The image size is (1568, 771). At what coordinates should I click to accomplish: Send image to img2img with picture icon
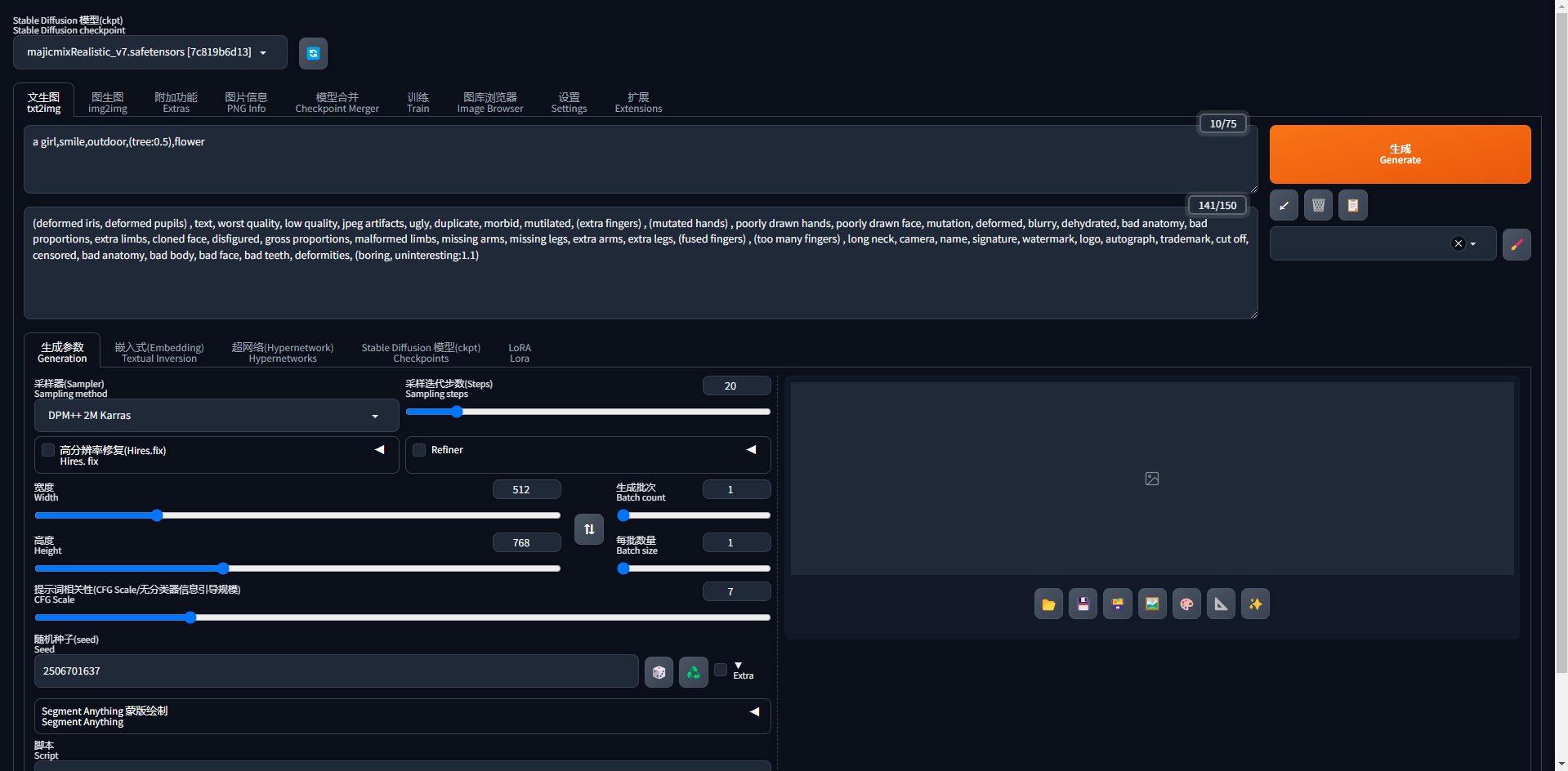coord(1152,604)
